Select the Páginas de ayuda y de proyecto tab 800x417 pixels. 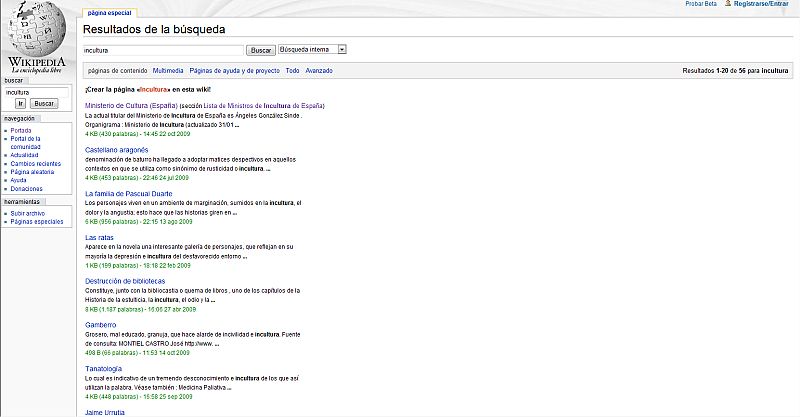[x=234, y=71]
